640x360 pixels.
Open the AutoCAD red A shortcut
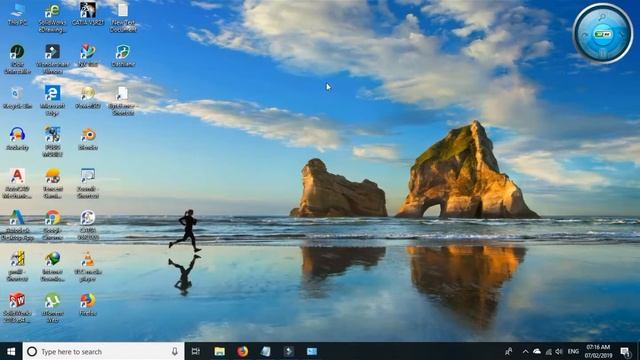pos(17,184)
